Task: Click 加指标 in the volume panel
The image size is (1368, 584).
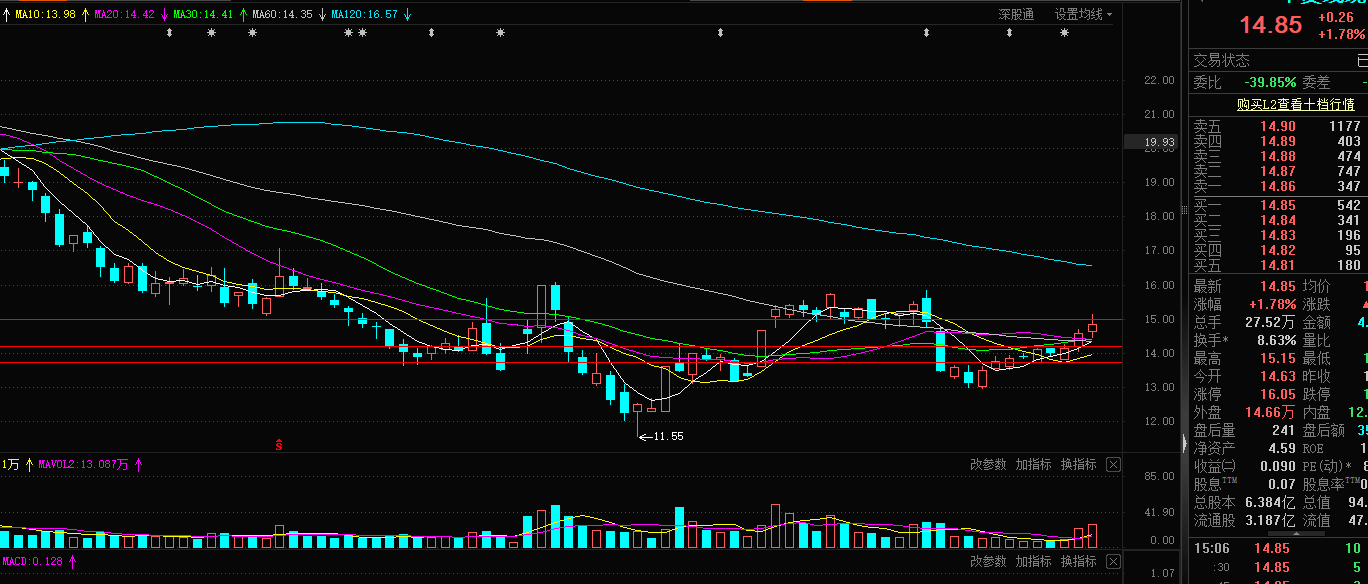Action: [x=1033, y=465]
